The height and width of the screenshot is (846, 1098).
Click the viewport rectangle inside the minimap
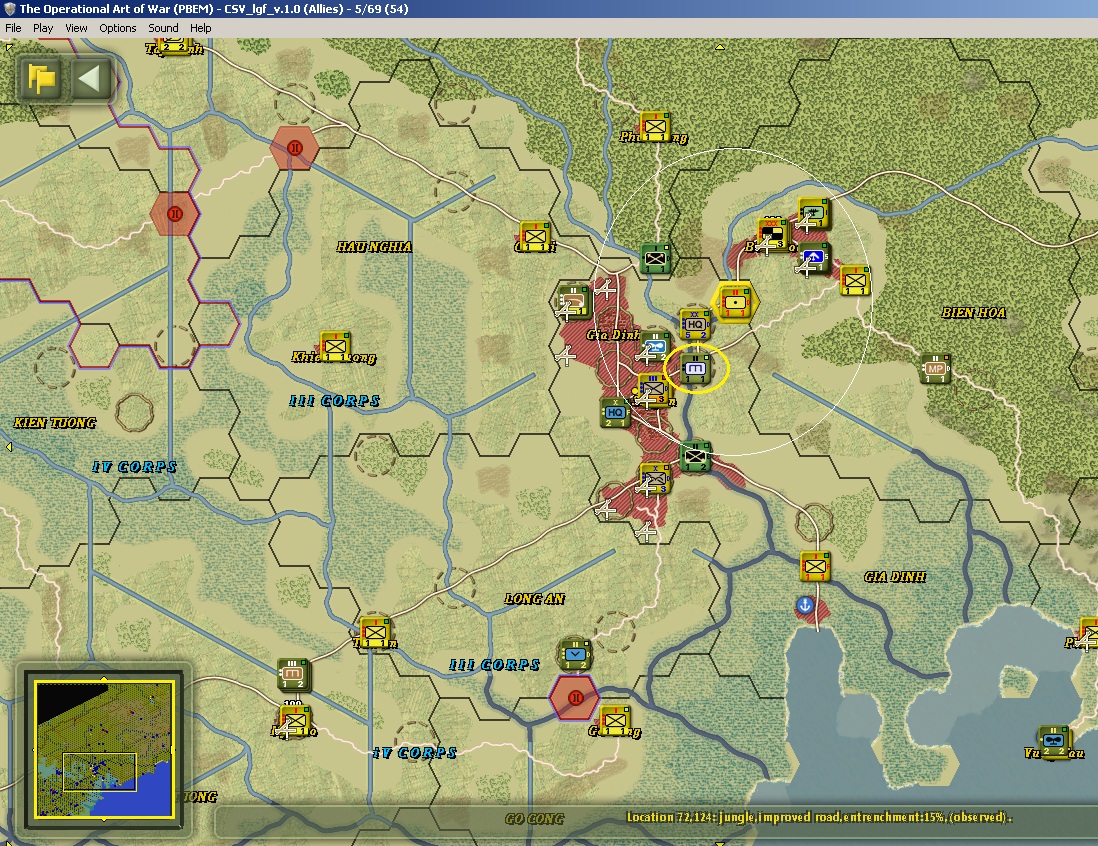tap(99, 772)
